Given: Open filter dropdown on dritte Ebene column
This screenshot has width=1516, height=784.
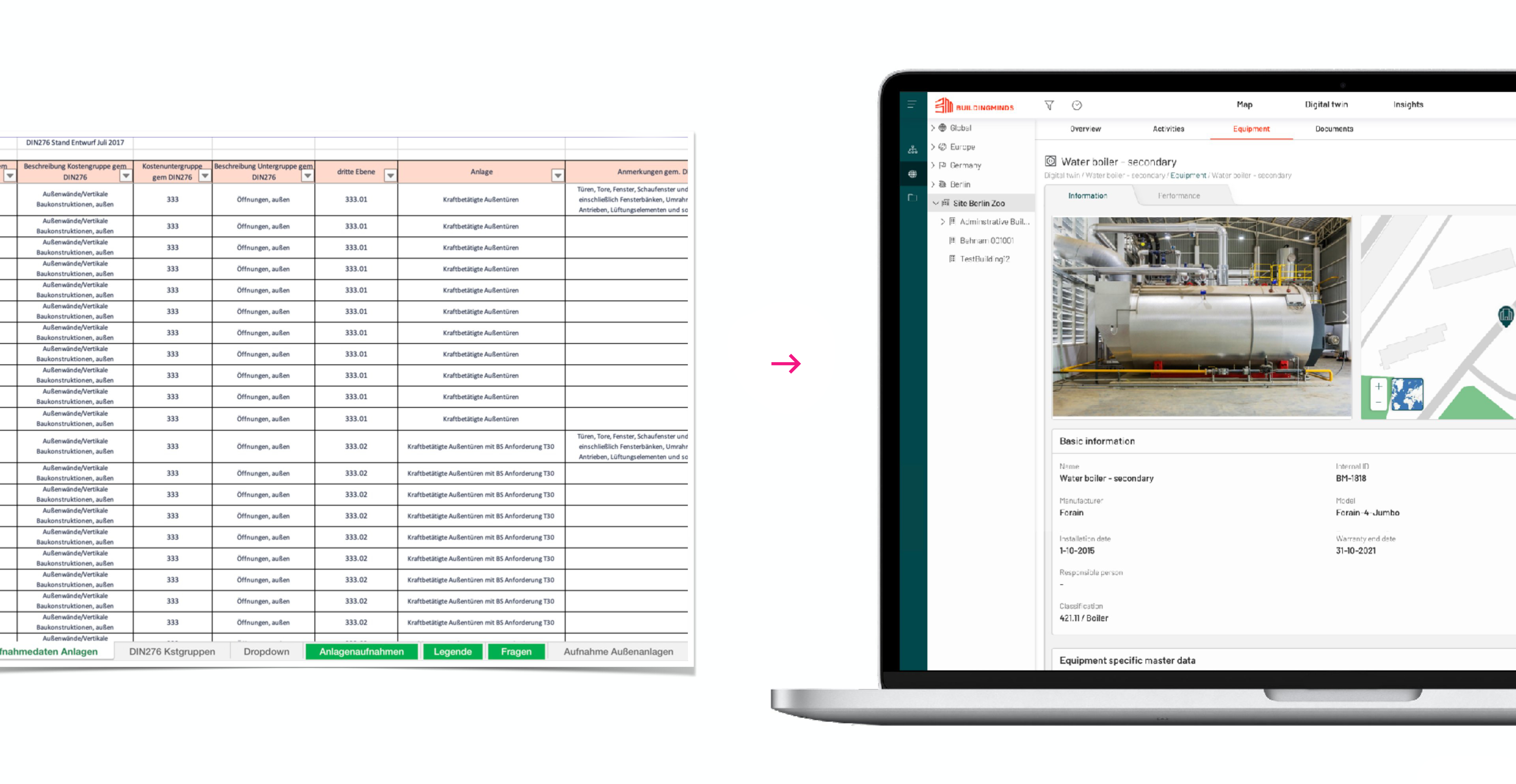Looking at the screenshot, I should point(390,175).
